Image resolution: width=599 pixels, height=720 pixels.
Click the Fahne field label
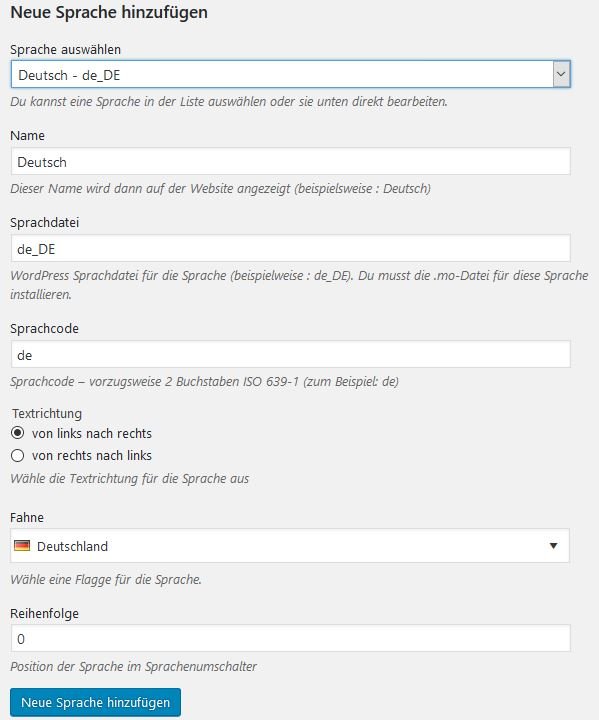pos(27,517)
